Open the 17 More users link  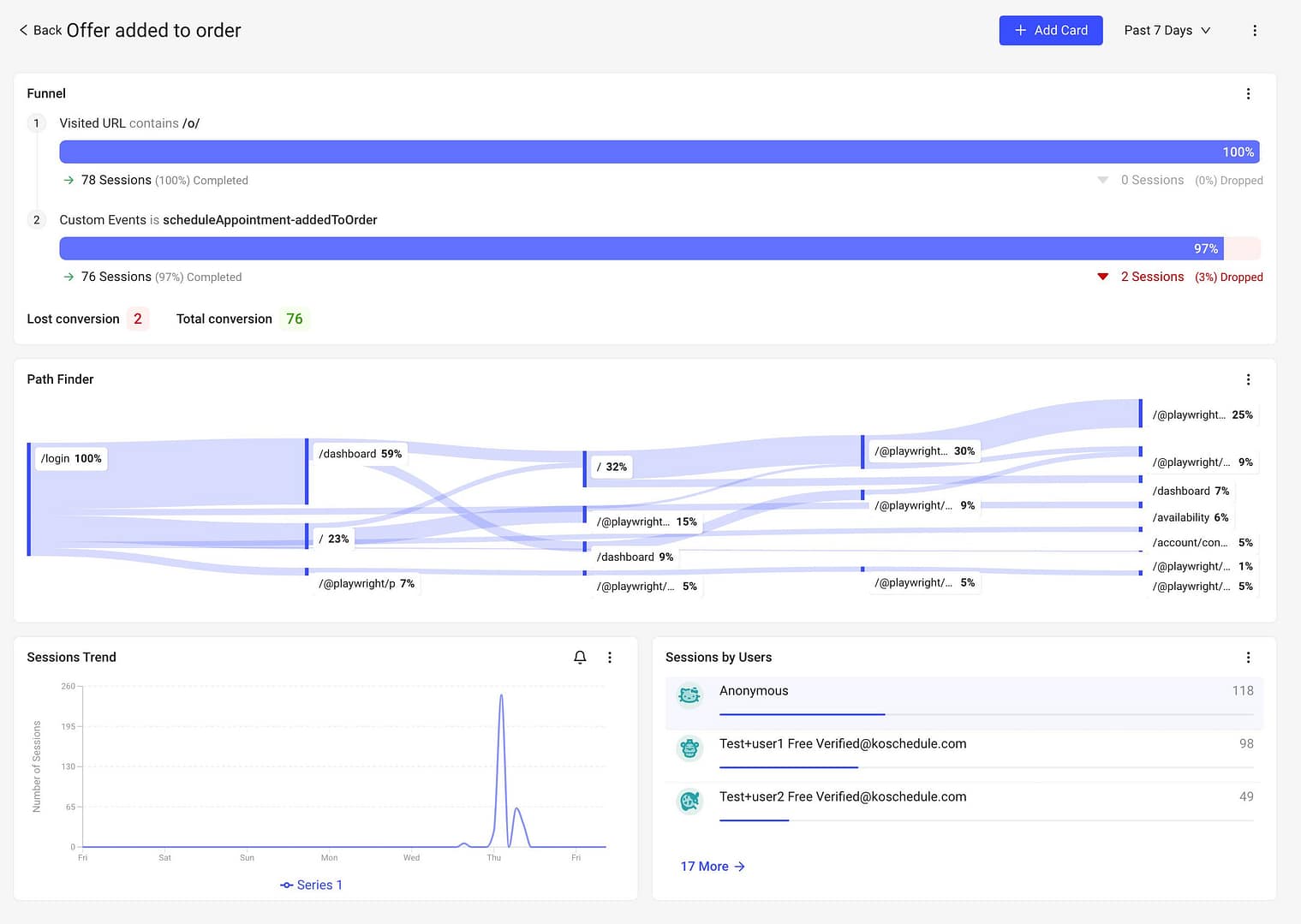[712, 867]
